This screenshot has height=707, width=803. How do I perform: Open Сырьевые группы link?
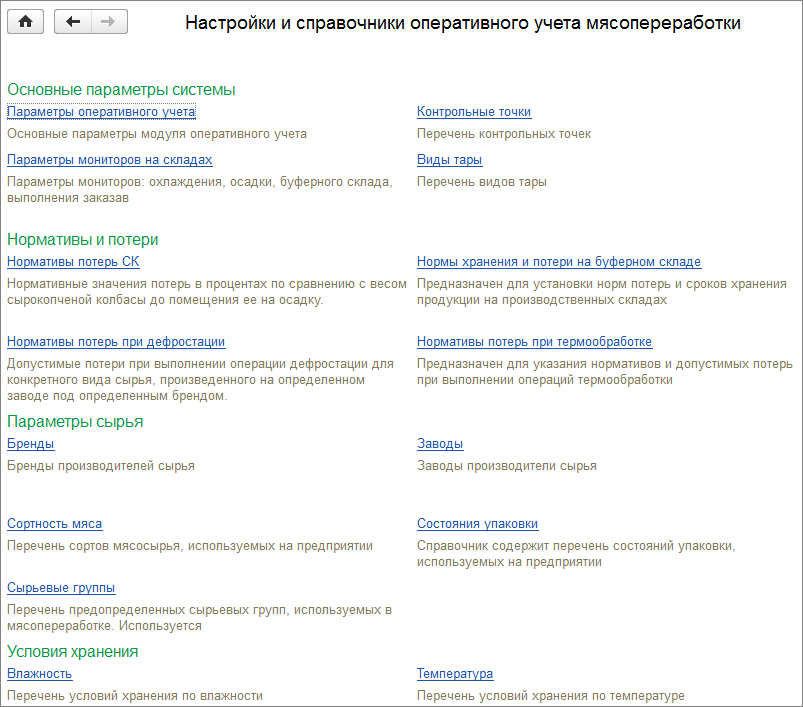(61, 588)
